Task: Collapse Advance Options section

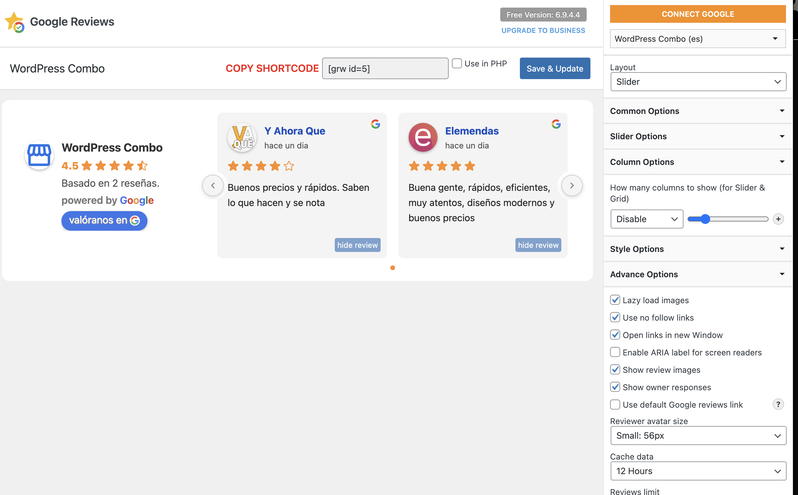Action: click(x=697, y=274)
